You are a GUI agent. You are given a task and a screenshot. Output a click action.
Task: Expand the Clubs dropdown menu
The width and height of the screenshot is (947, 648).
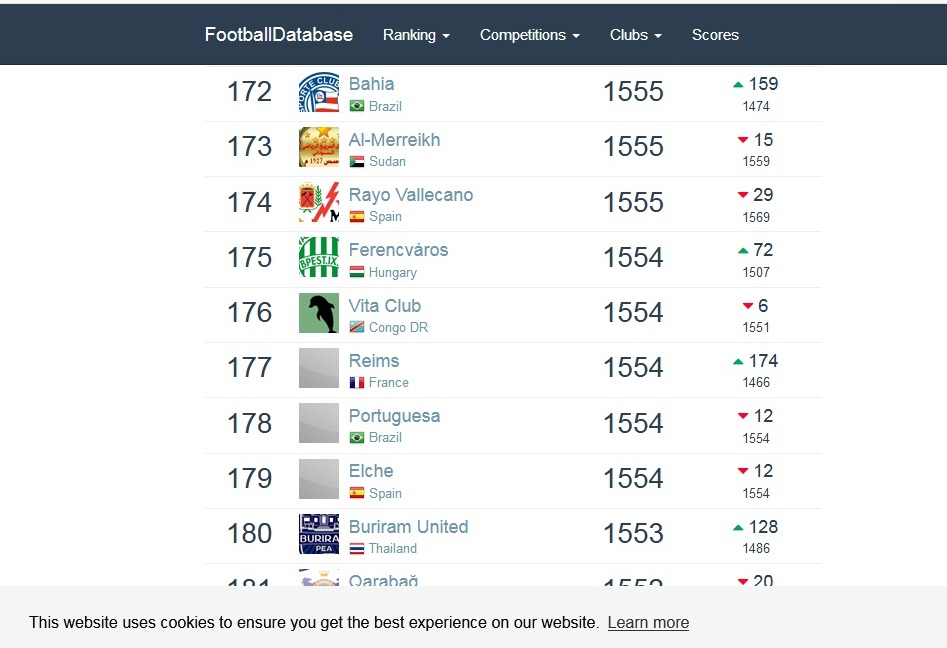[x=635, y=35]
